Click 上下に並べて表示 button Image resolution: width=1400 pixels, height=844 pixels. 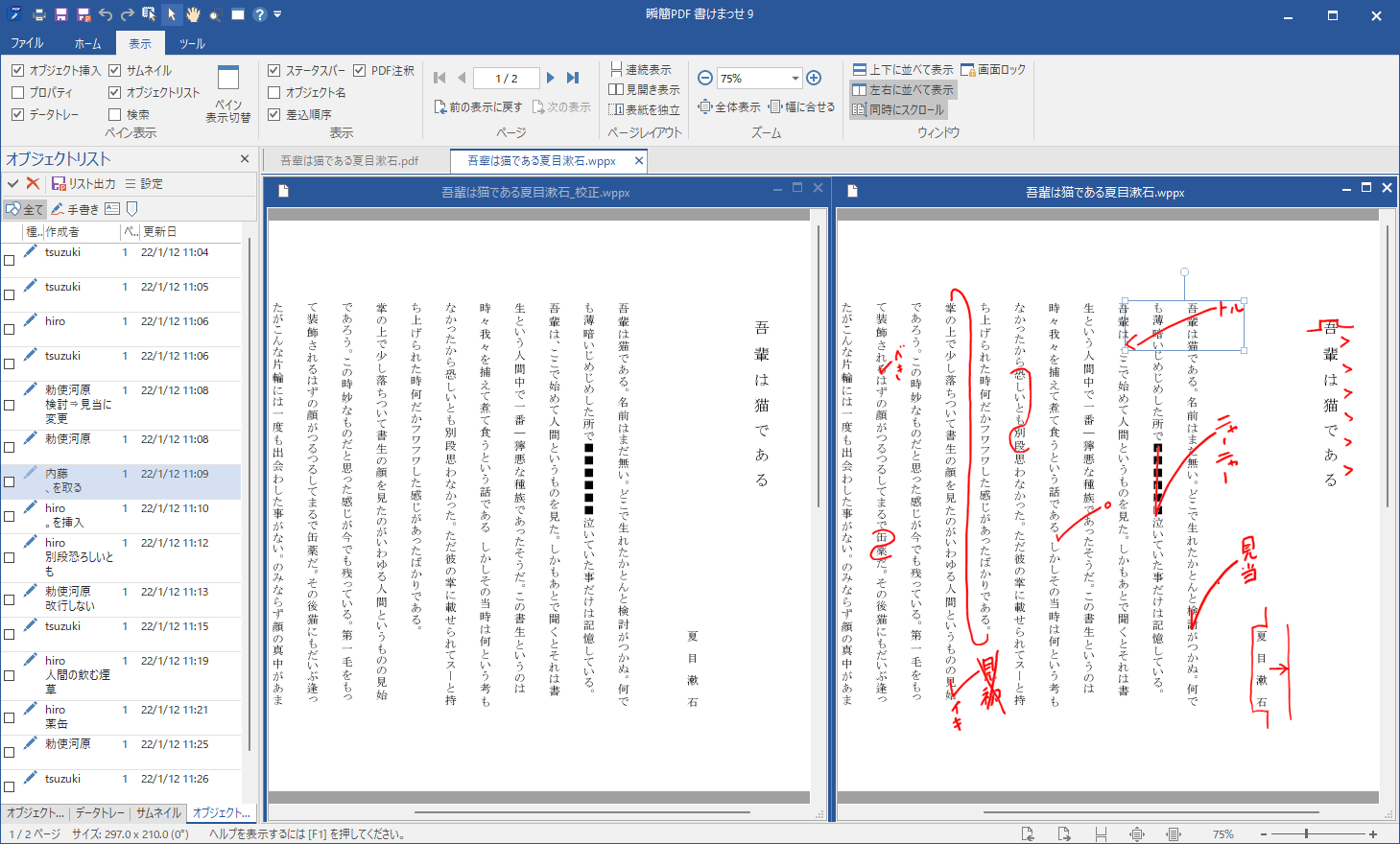[x=903, y=70]
